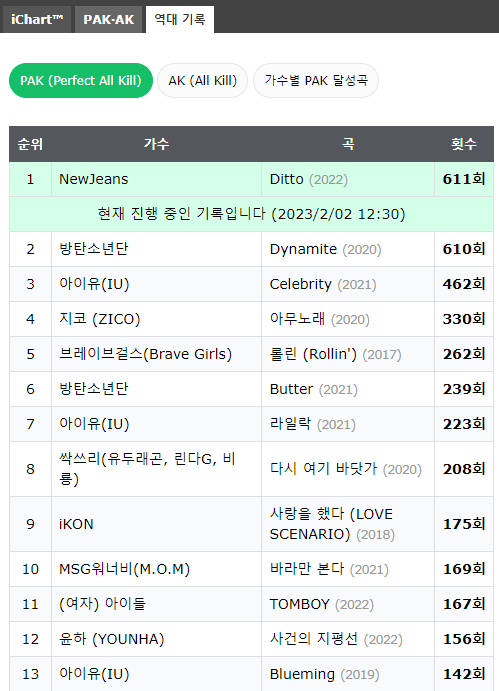Select the iKON artist cell
Image resolution: width=499 pixels, height=691 pixels.
click(x=156, y=524)
